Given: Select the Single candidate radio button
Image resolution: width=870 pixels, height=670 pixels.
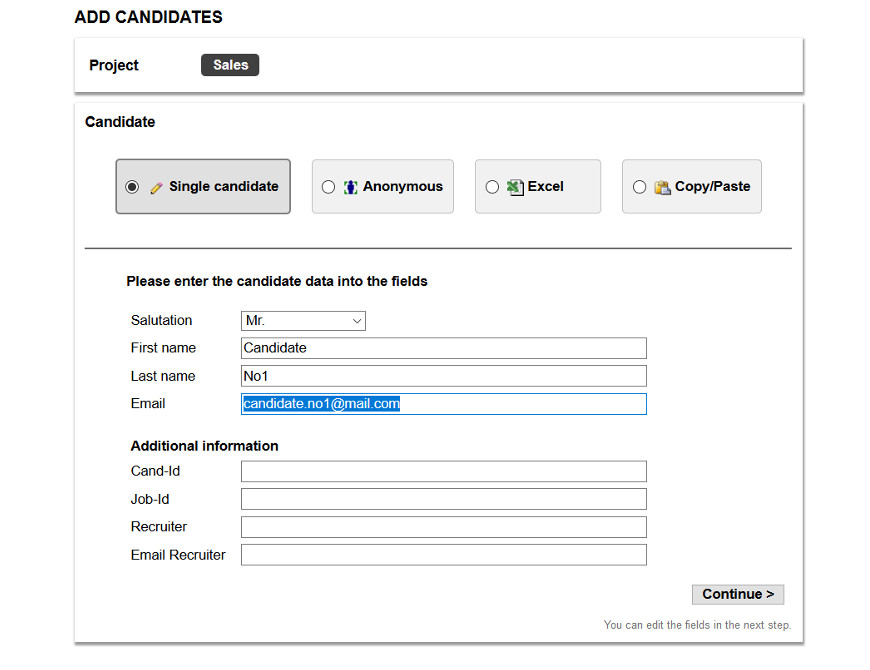Looking at the screenshot, I should click(x=132, y=187).
